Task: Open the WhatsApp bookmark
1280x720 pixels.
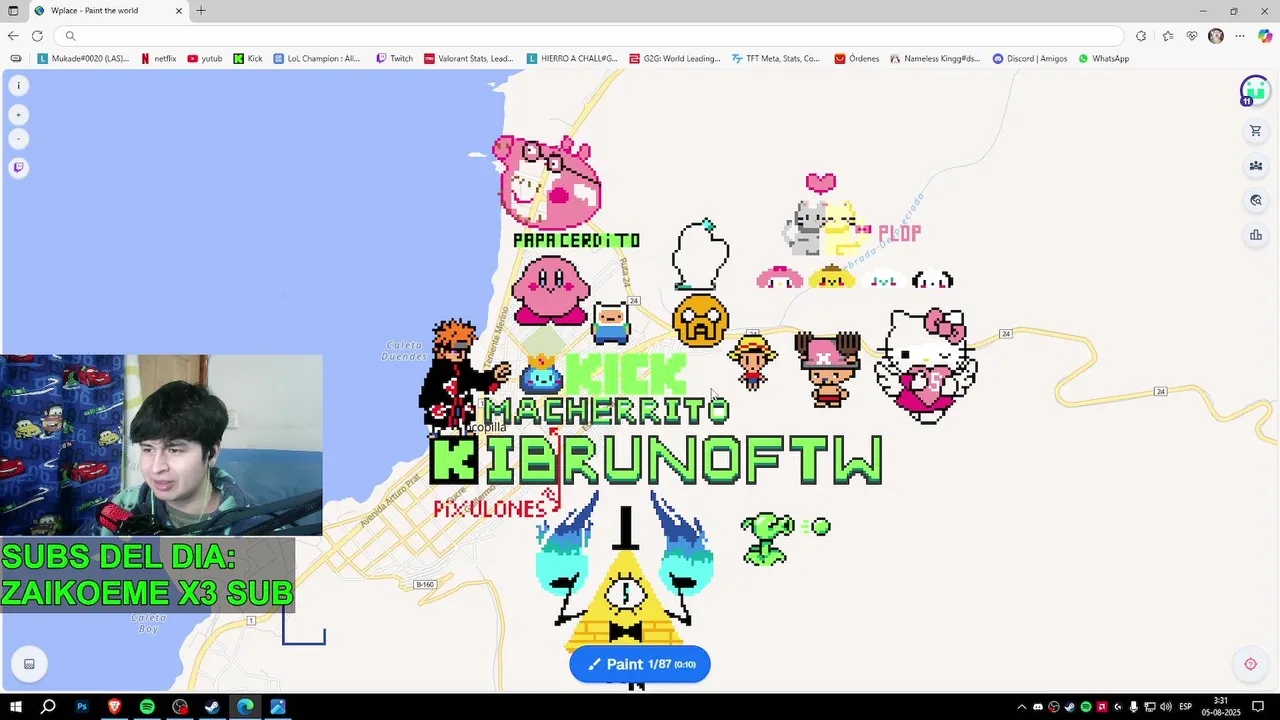Action: [1104, 59]
